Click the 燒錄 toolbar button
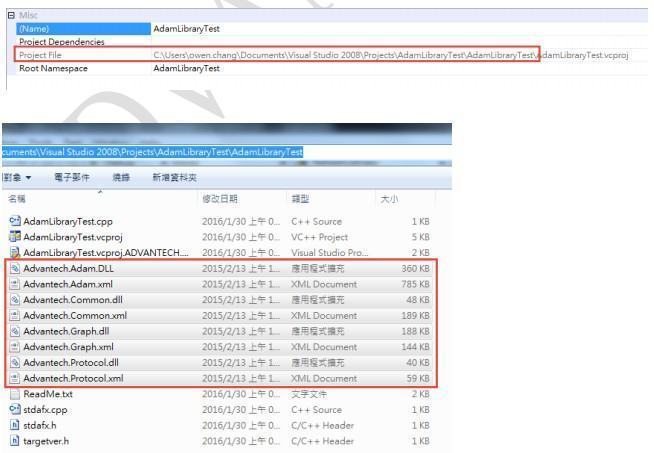The height and width of the screenshot is (453, 654). 121,178
